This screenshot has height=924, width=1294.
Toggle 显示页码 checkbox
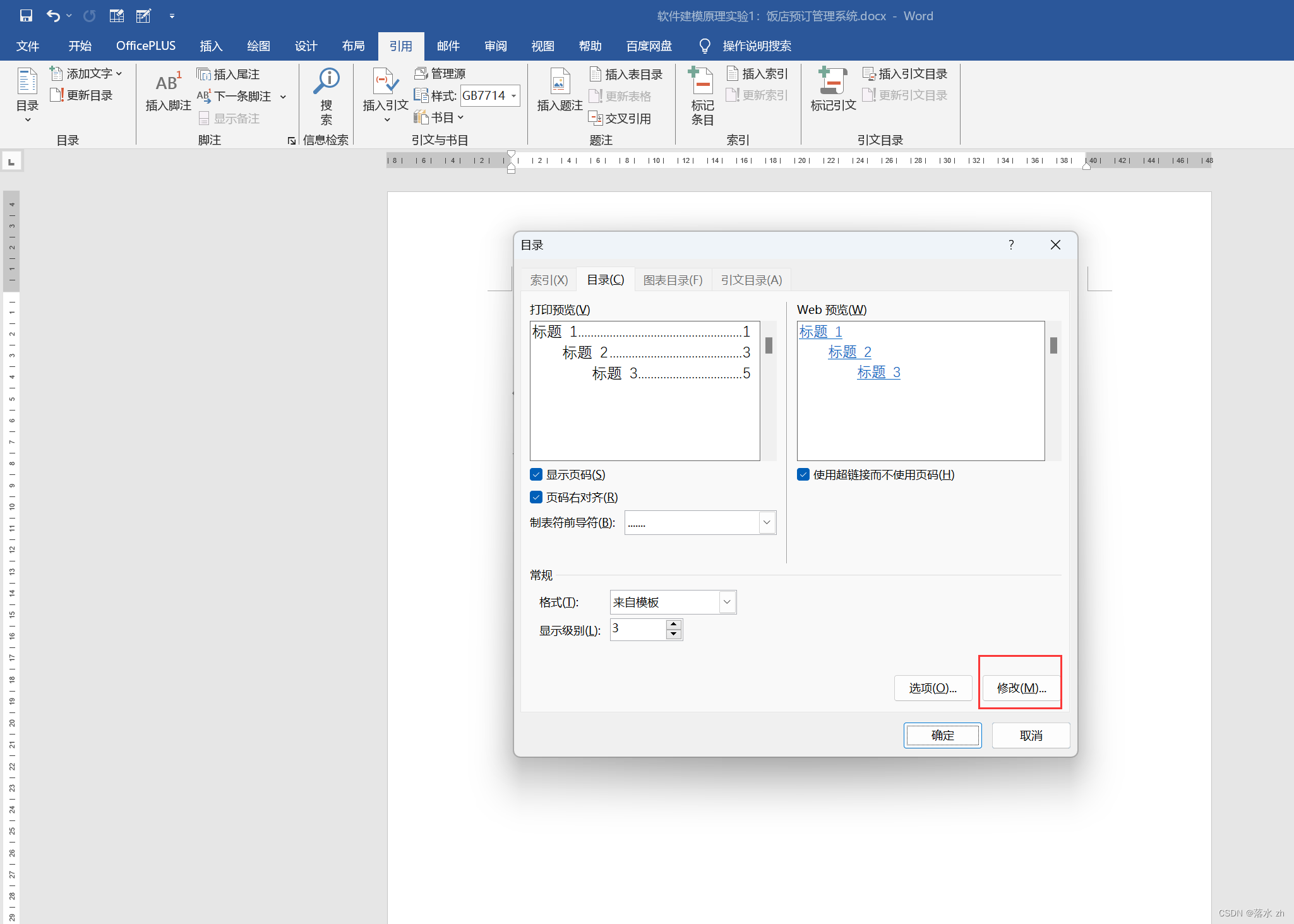point(534,473)
